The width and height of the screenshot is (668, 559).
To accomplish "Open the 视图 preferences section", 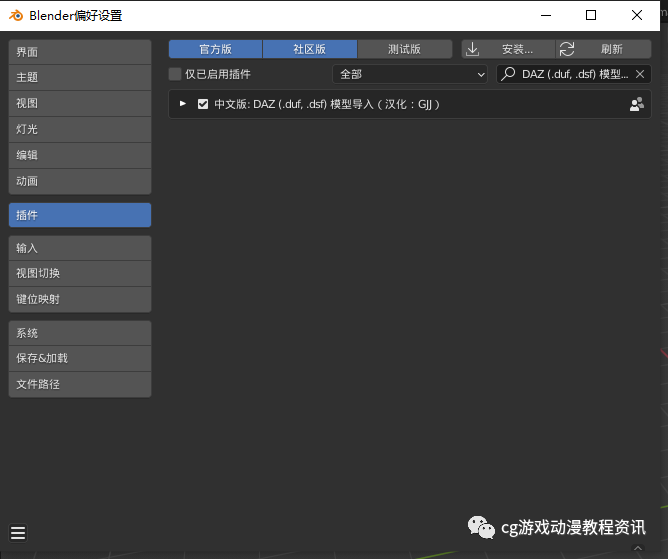I will click(80, 104).
